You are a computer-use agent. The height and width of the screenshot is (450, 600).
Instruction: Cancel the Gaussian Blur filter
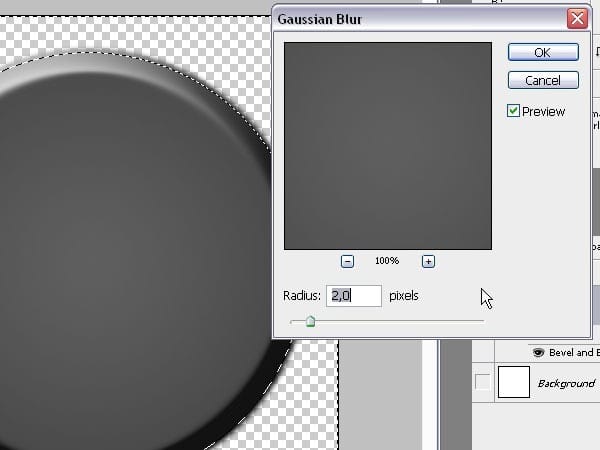point(542,80)
